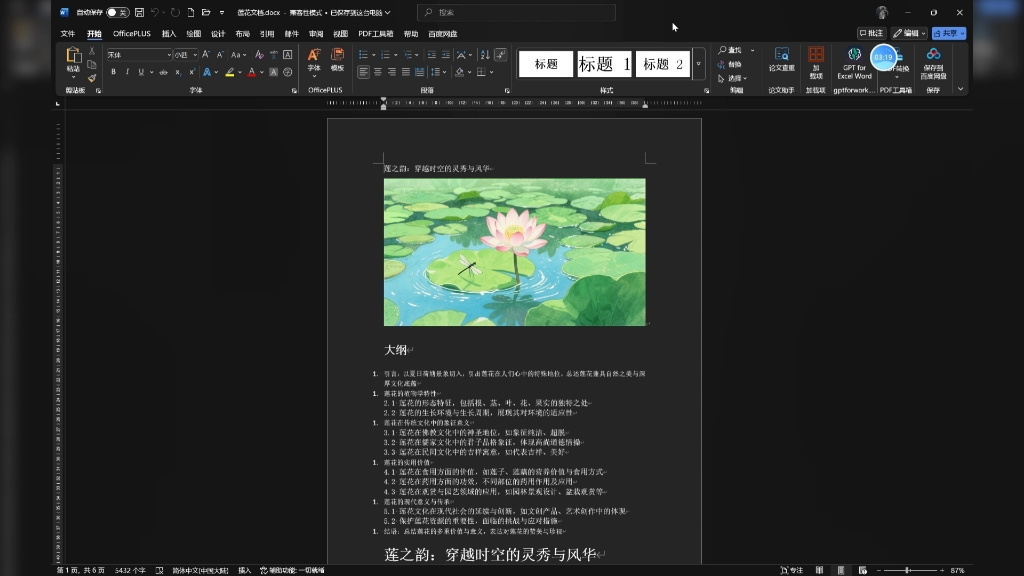Launch GPT for Excel Word add-in
1024x576 pixels.
coord(854,63)
